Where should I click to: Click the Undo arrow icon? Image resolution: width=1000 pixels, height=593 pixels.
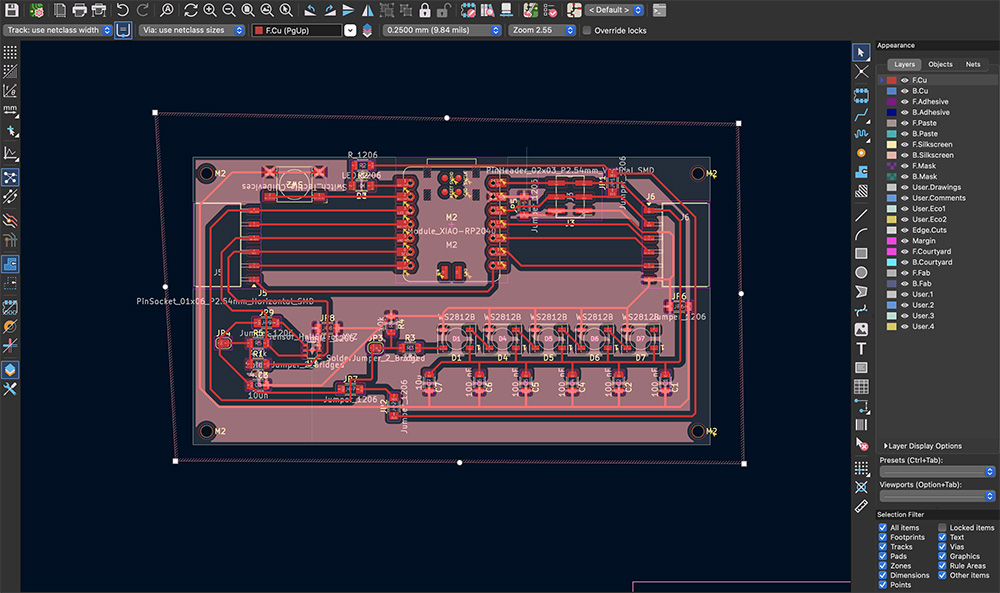point(122,10)
